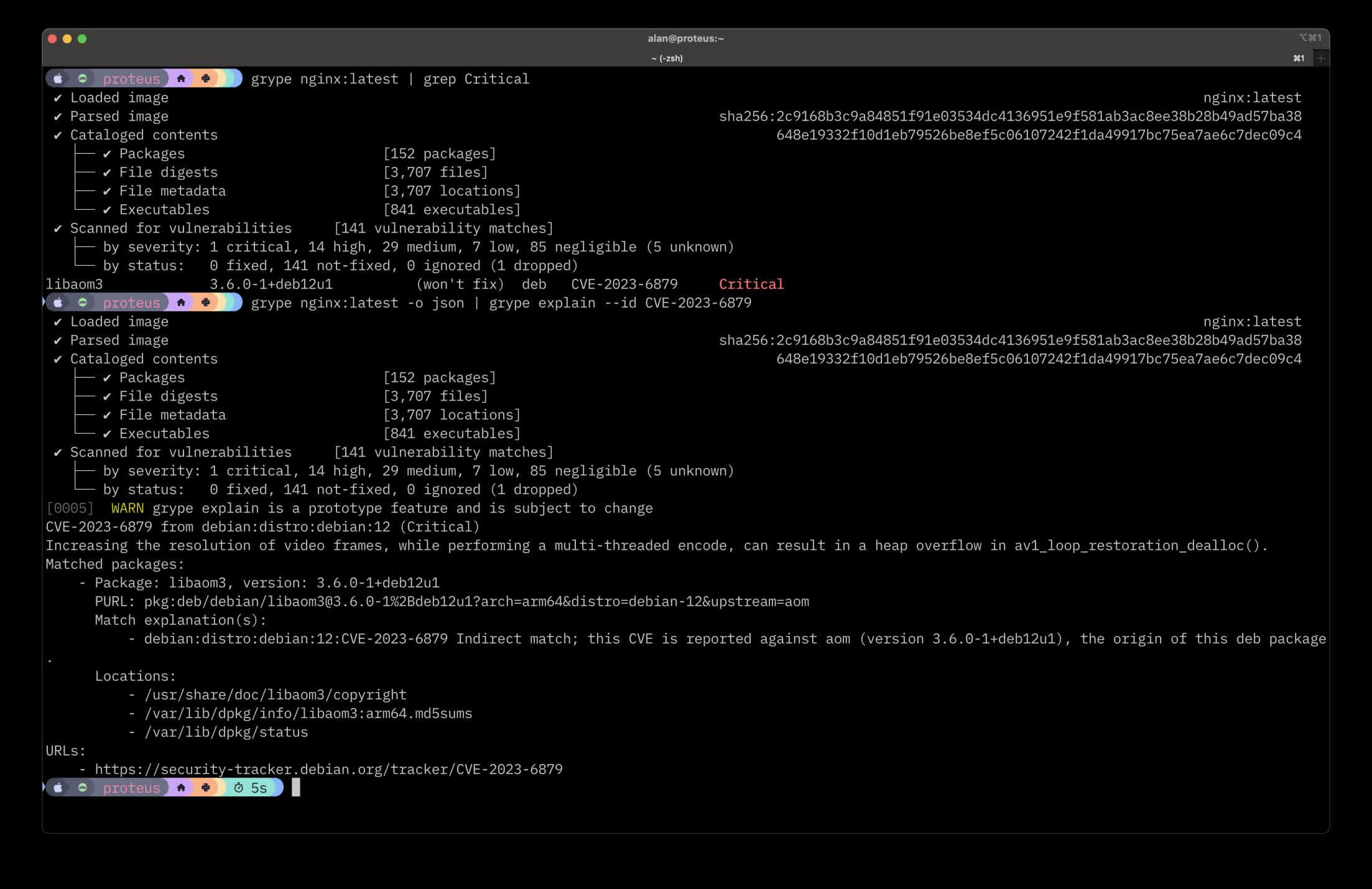This screenshot has width=1372, height=889.
Task: Click the 'Matched packages:' heading
Action: [x=115, y=564]
